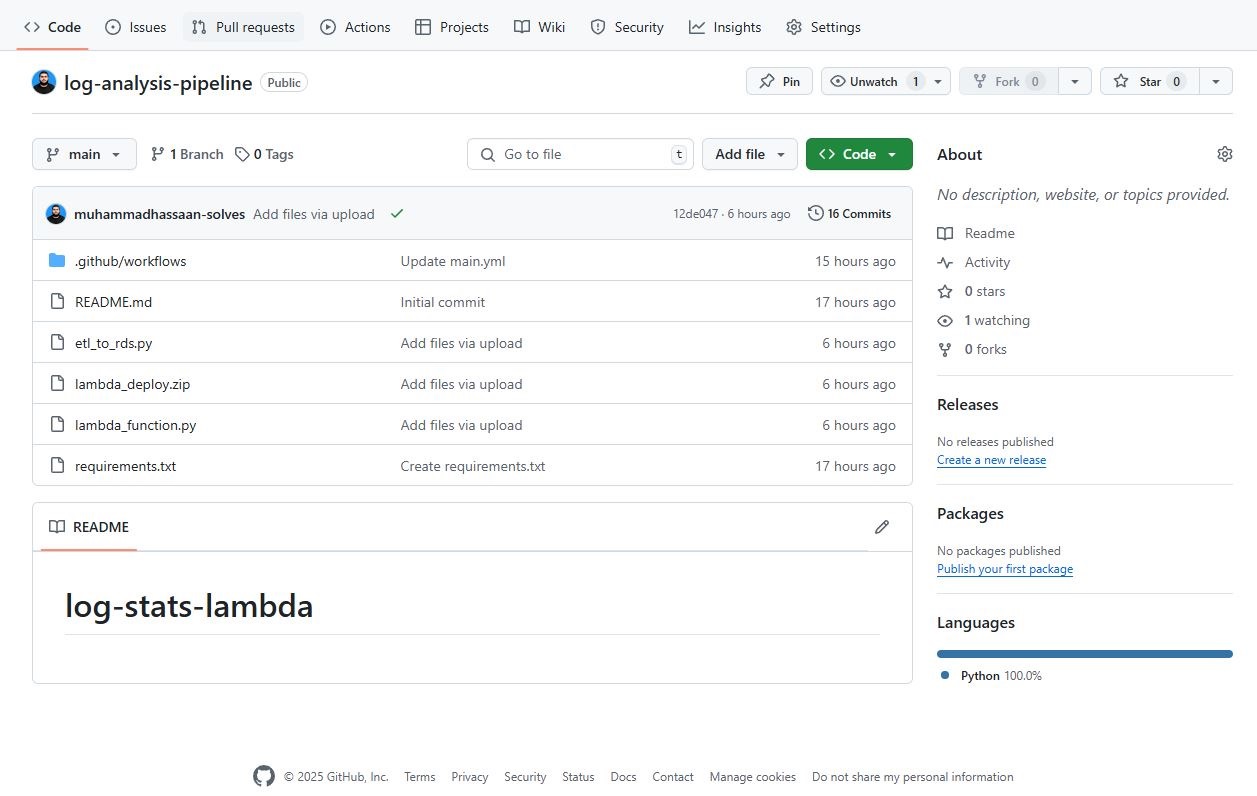Click the file icon beside README.md

(57, 302)
